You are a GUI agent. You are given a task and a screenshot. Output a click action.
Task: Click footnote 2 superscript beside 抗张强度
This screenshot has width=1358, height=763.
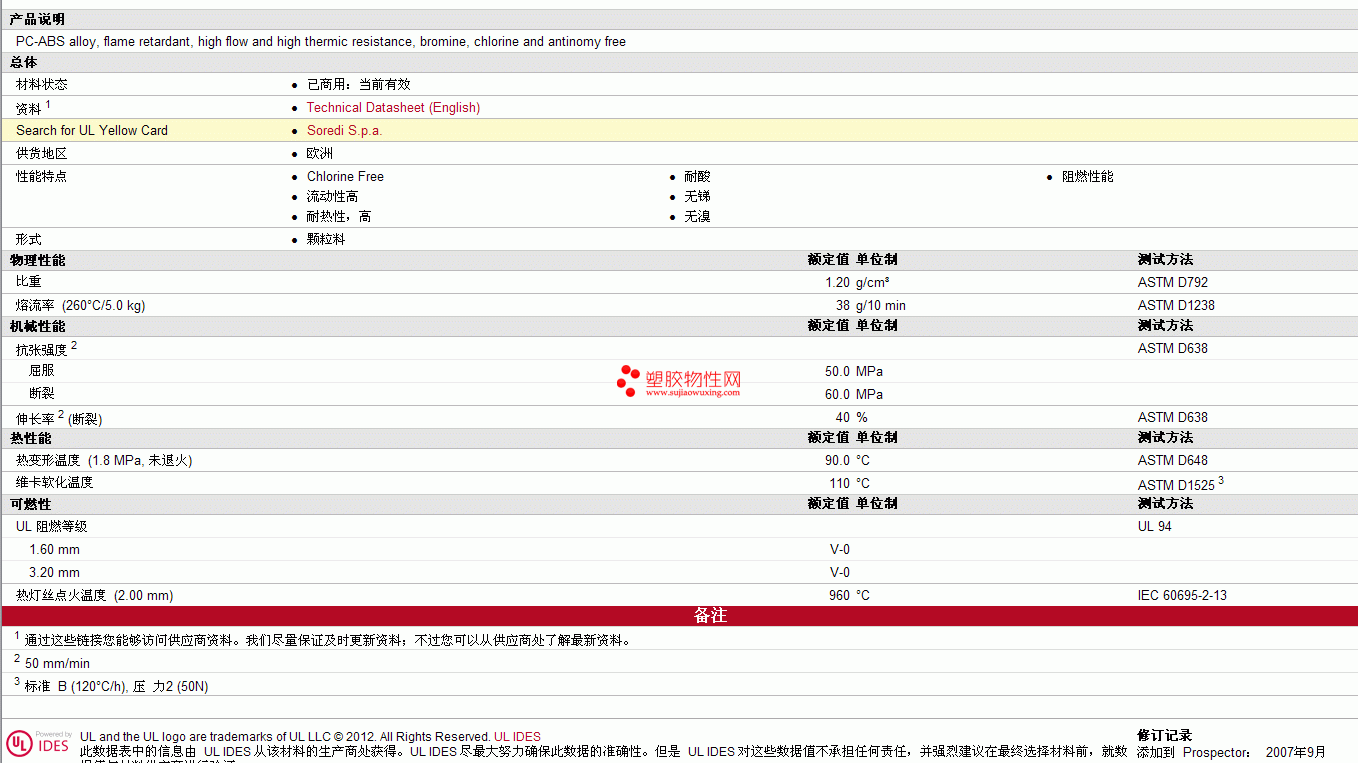(74, 345)
